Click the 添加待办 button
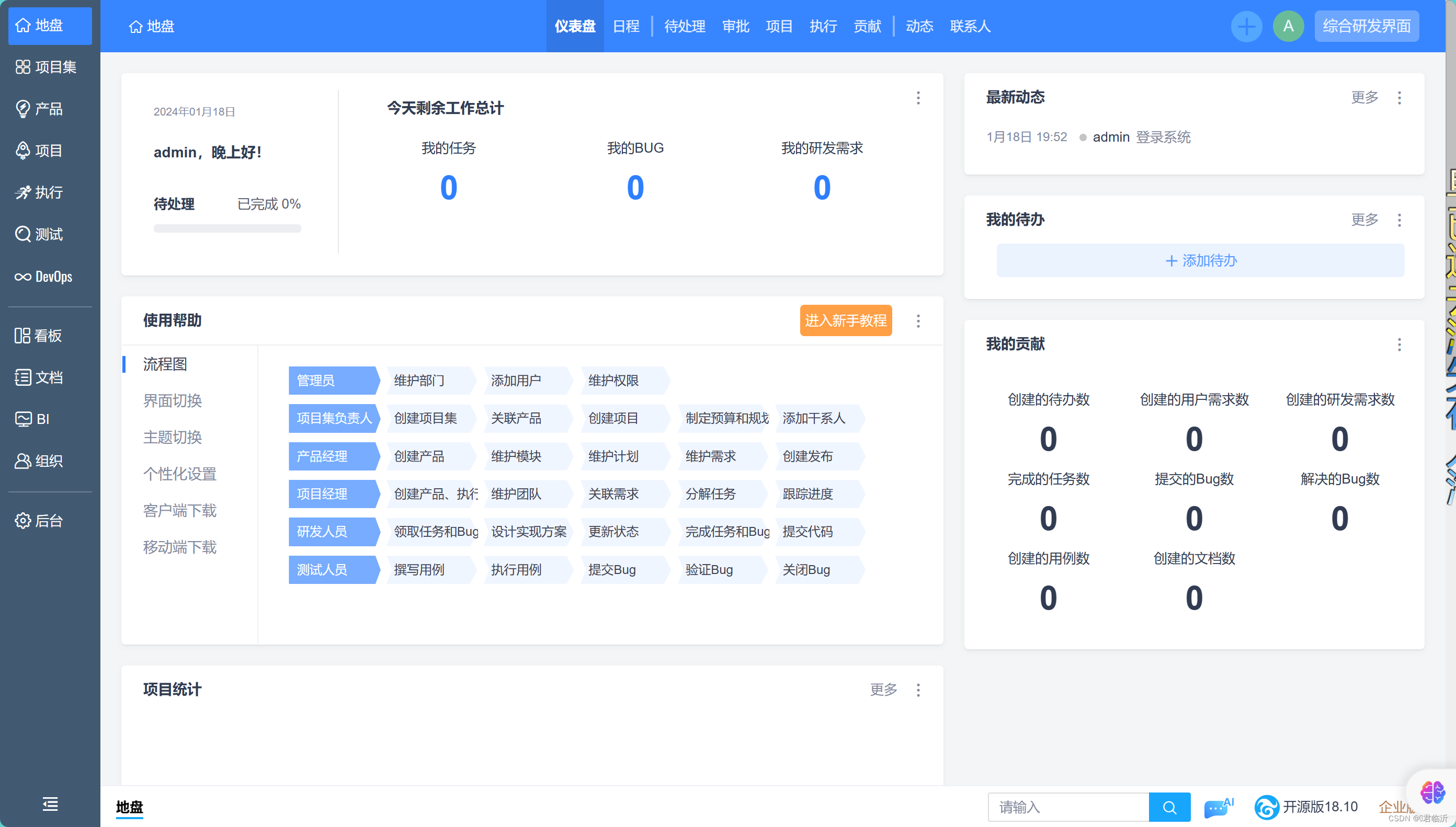 [1200, 261]
